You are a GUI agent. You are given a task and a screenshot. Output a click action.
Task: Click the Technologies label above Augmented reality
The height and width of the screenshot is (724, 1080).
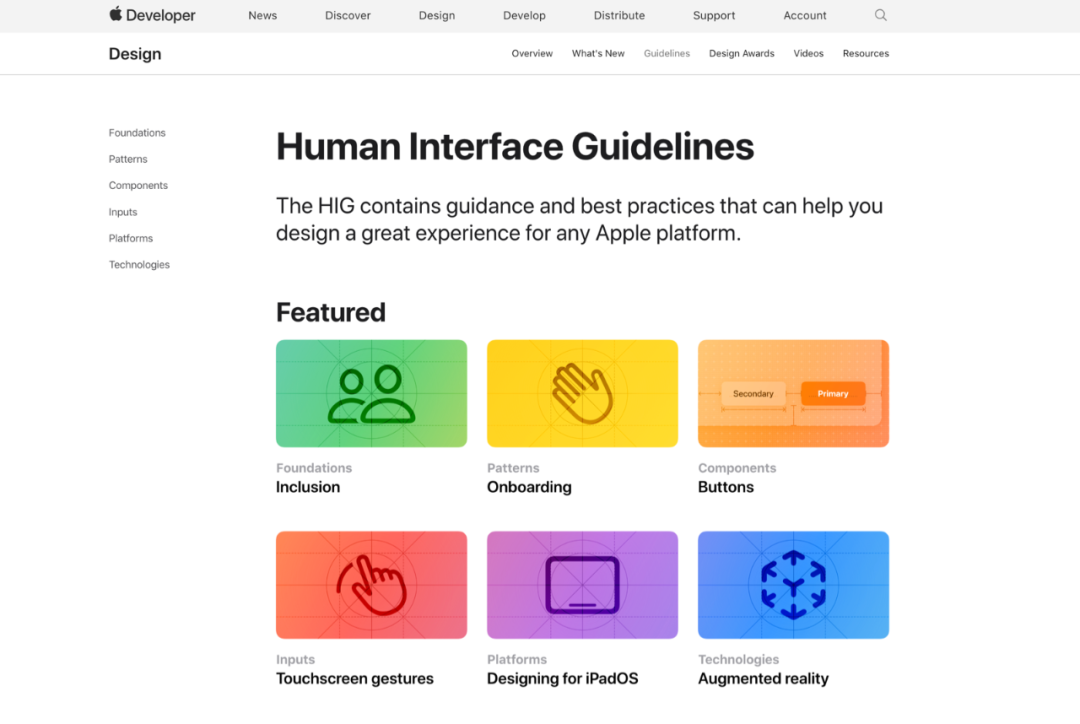[x=738, y=659]
